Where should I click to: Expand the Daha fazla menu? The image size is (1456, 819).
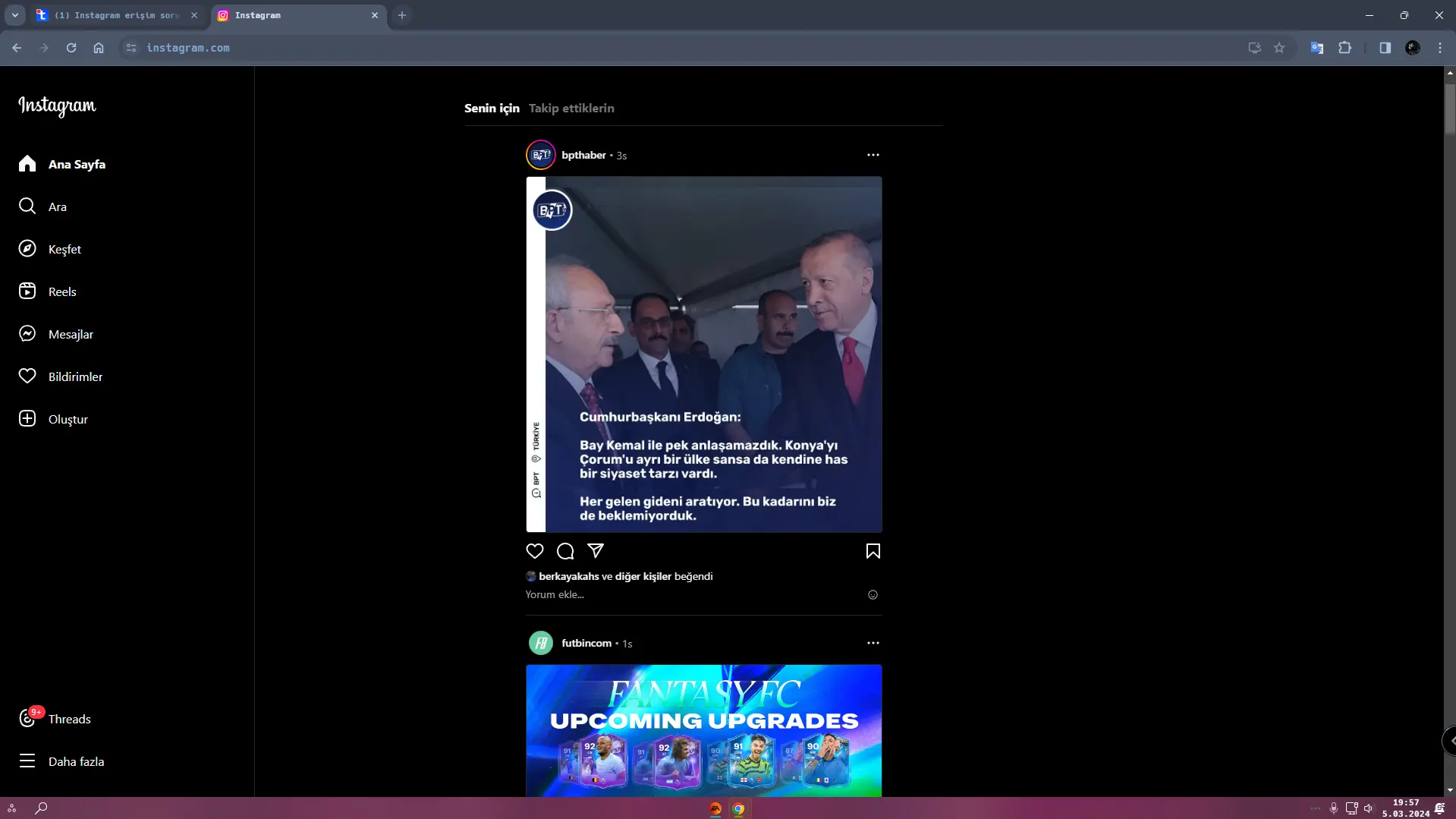click(61, 761)
